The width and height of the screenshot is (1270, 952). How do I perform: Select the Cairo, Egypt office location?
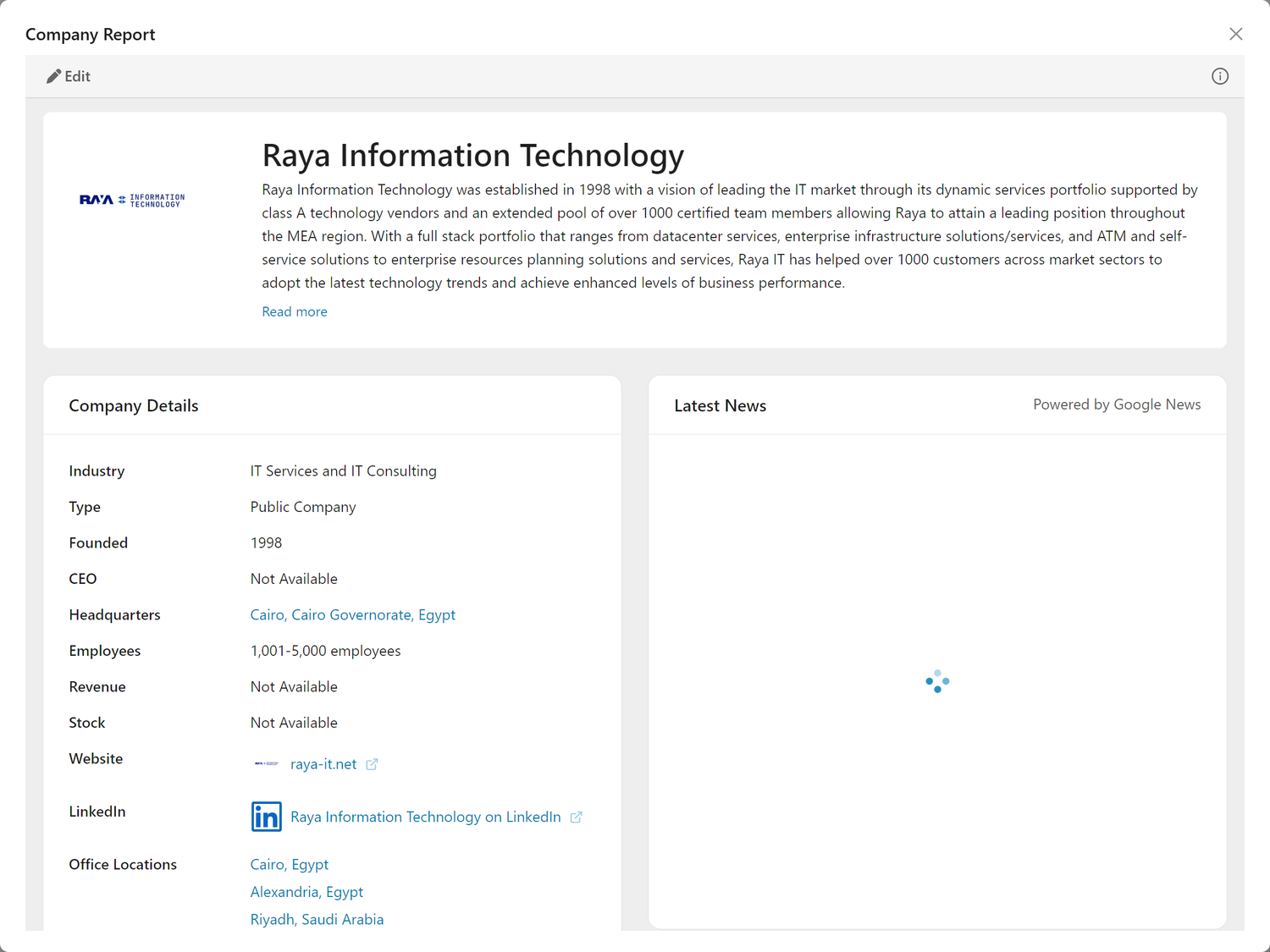point(290,865)
